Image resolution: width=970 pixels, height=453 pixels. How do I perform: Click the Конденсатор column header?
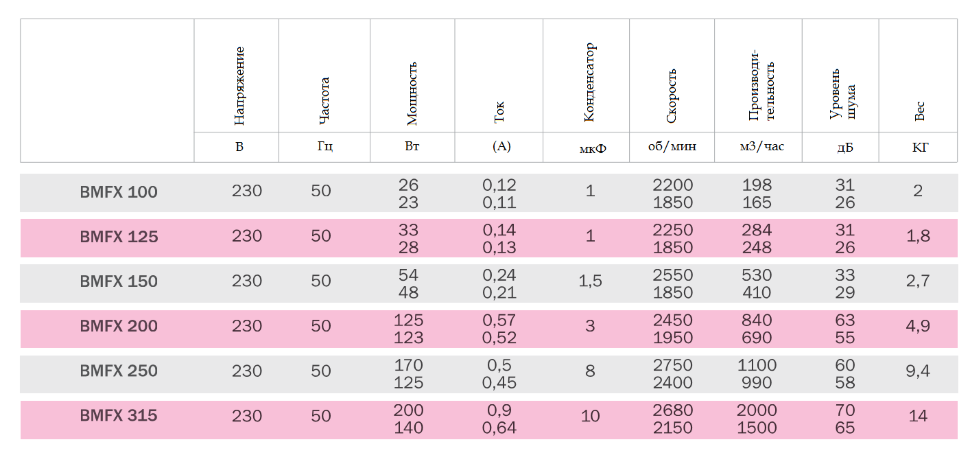(588, 82)
